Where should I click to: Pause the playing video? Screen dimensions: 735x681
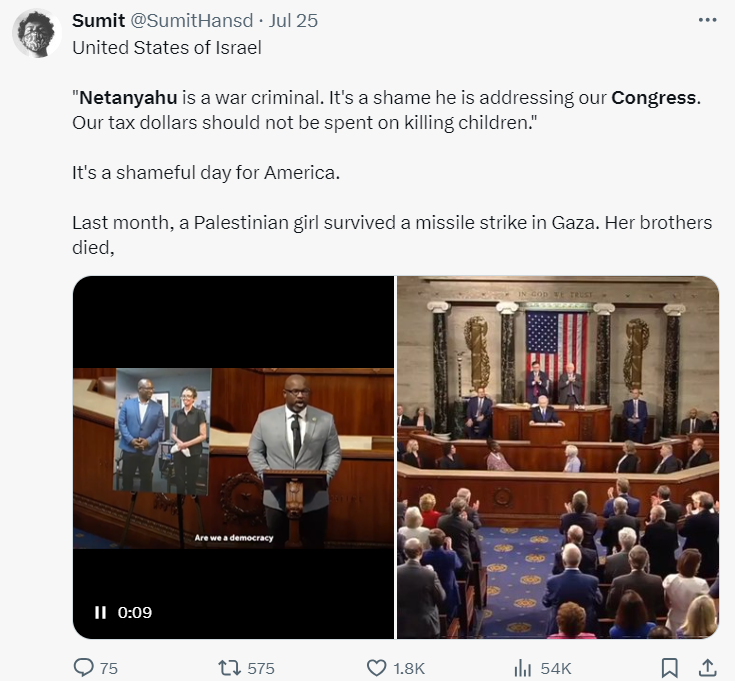100,612
